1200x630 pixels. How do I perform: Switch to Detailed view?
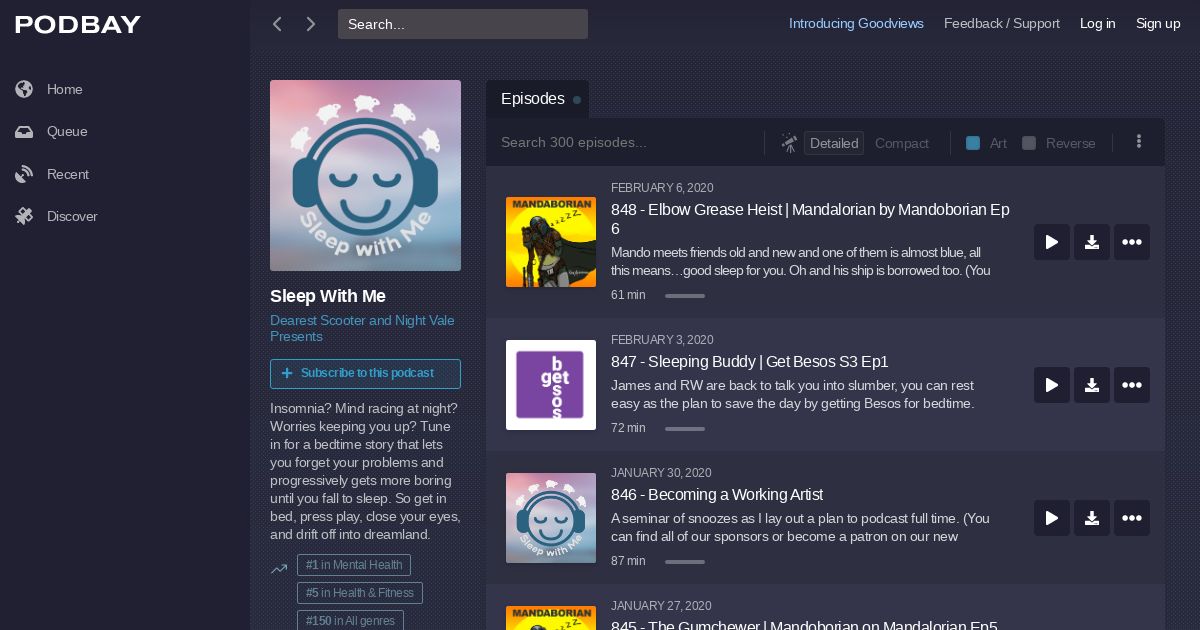[834, 143]
